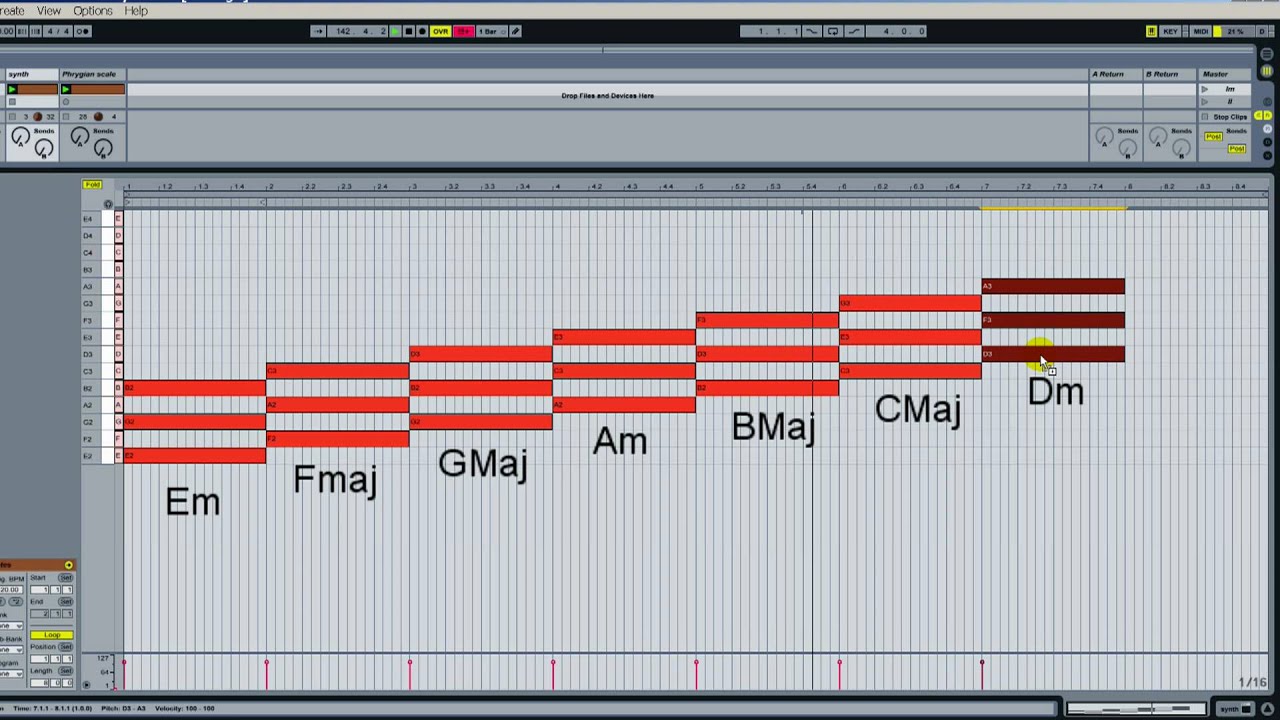This screenshot has height=720, width=1280.
Task: Click the transport Play button
Action: tap(395, 31)
